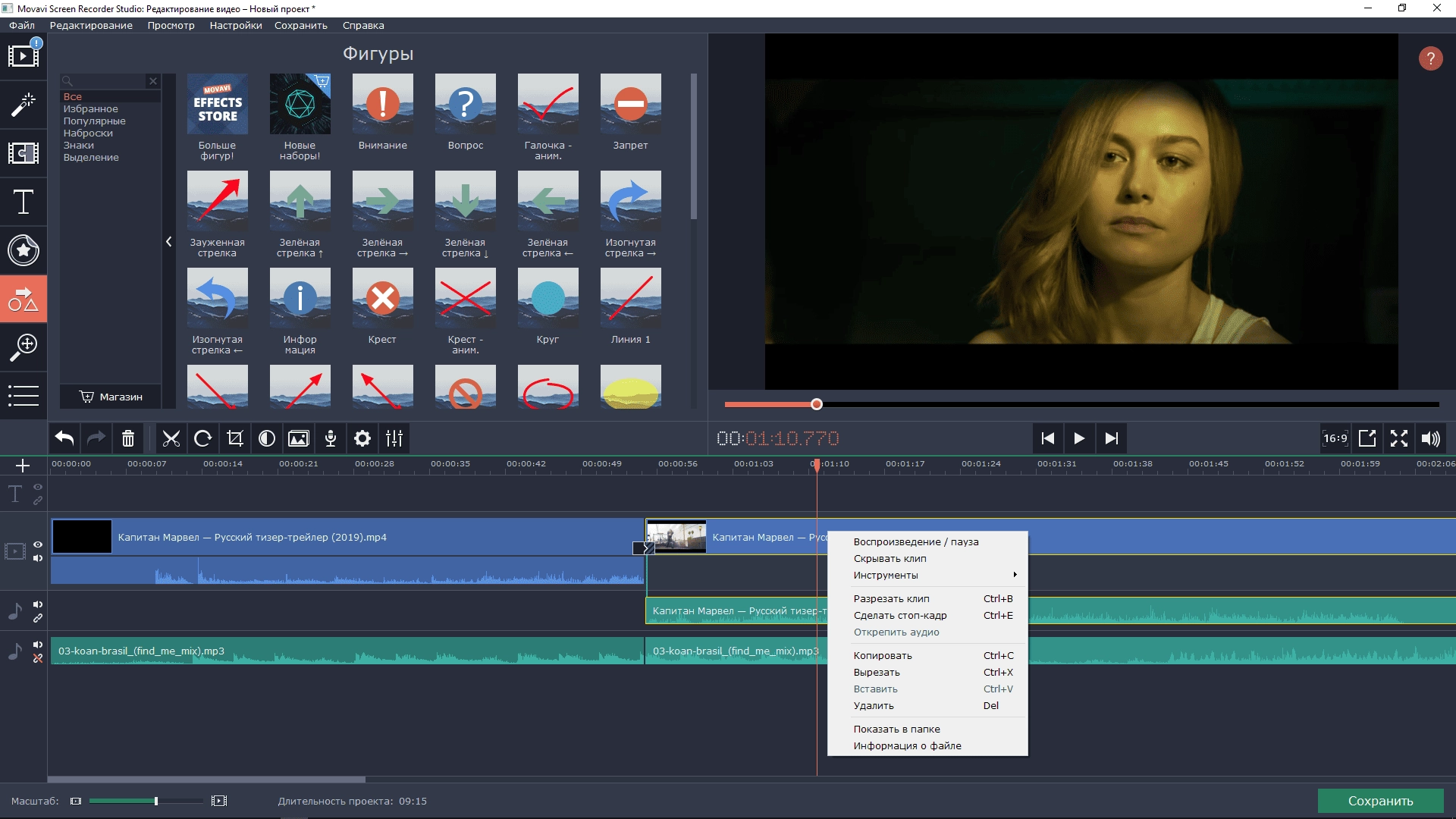This screenshot has width=1456, height=819.
Task: Click the rotate clip icon
Action: 203,438
